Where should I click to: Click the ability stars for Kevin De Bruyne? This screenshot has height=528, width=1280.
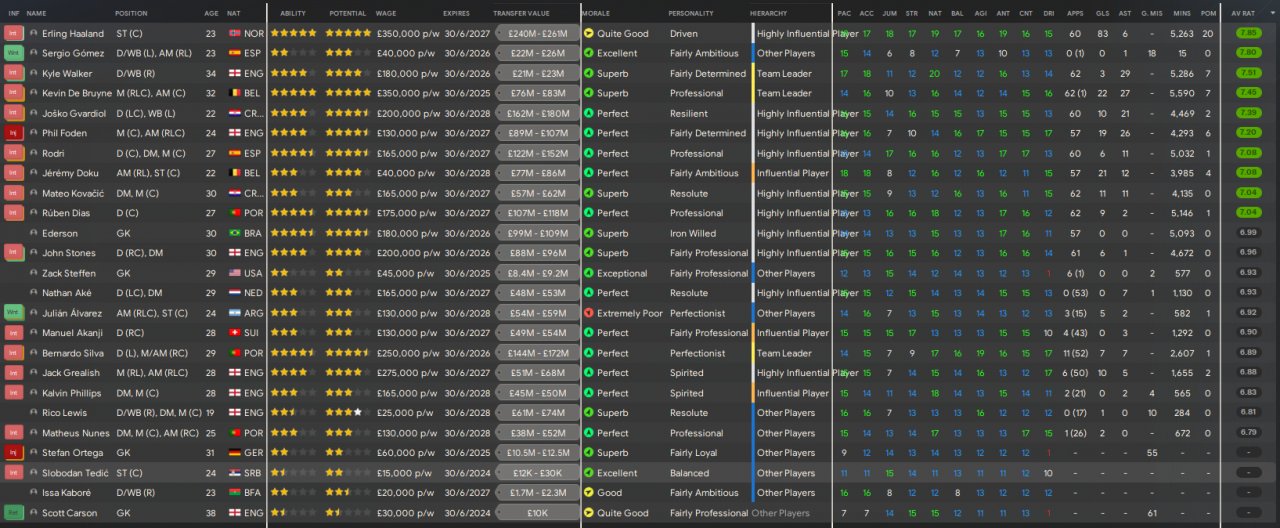point(293,93)
